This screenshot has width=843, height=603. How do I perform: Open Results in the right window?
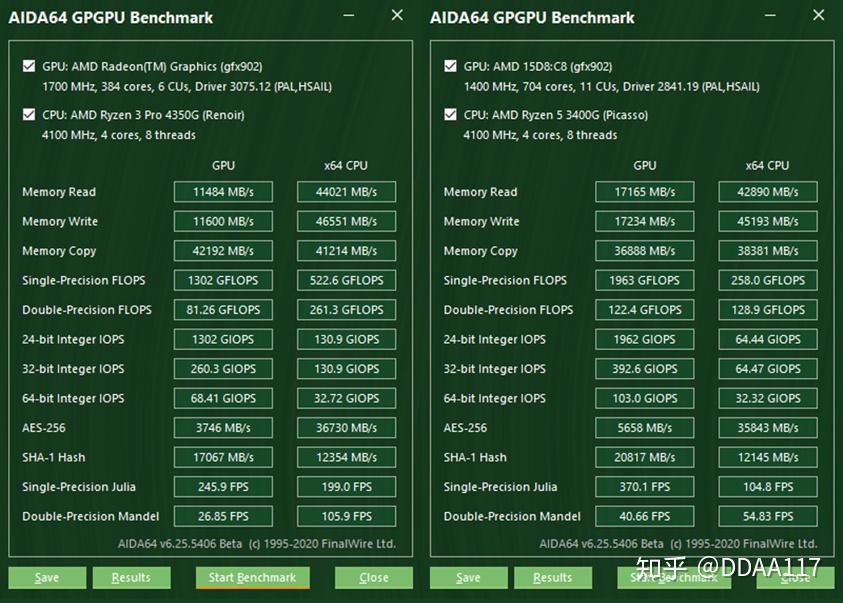[x=553, y=577]
